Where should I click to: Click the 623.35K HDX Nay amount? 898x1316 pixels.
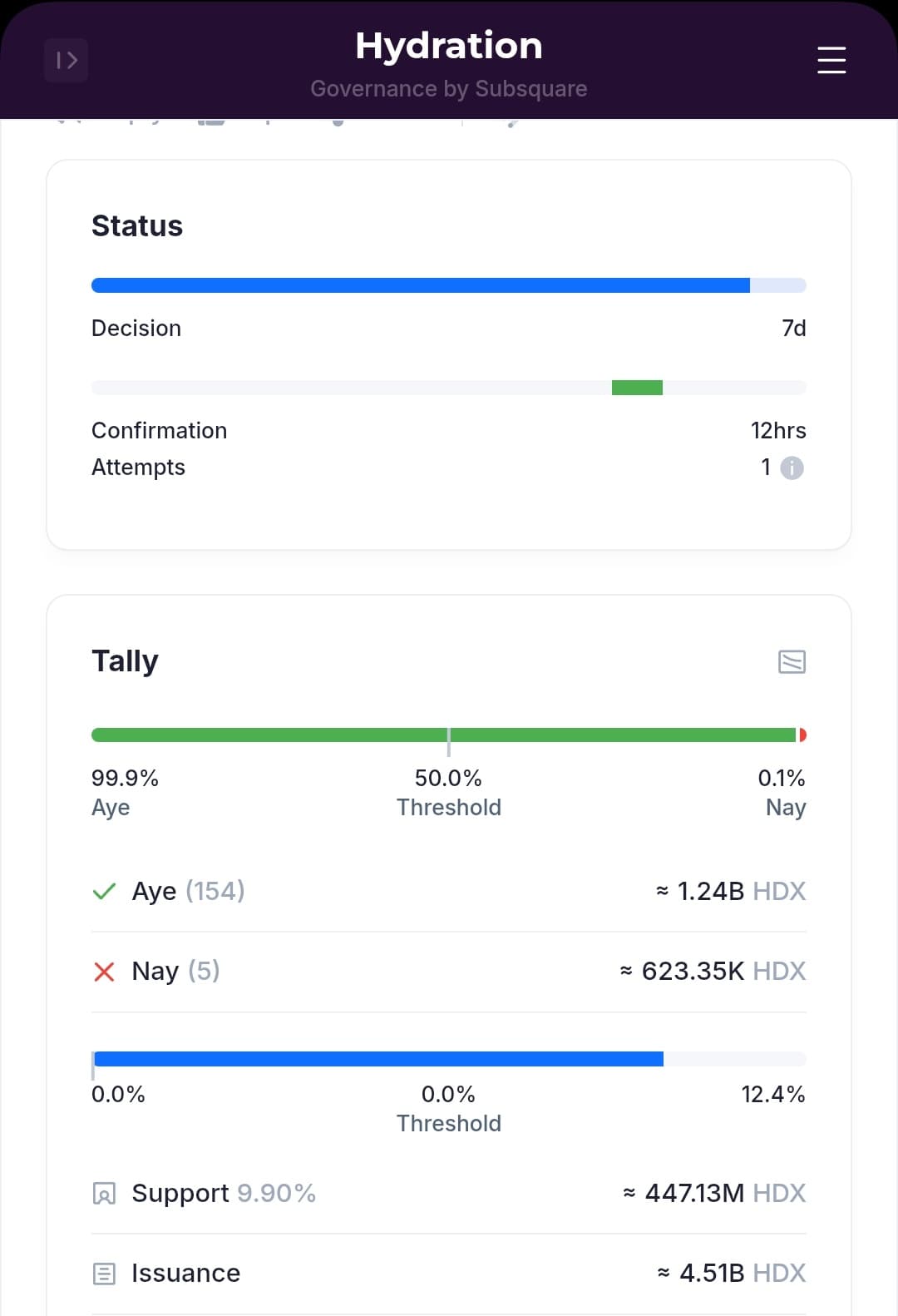pos(713,972)
